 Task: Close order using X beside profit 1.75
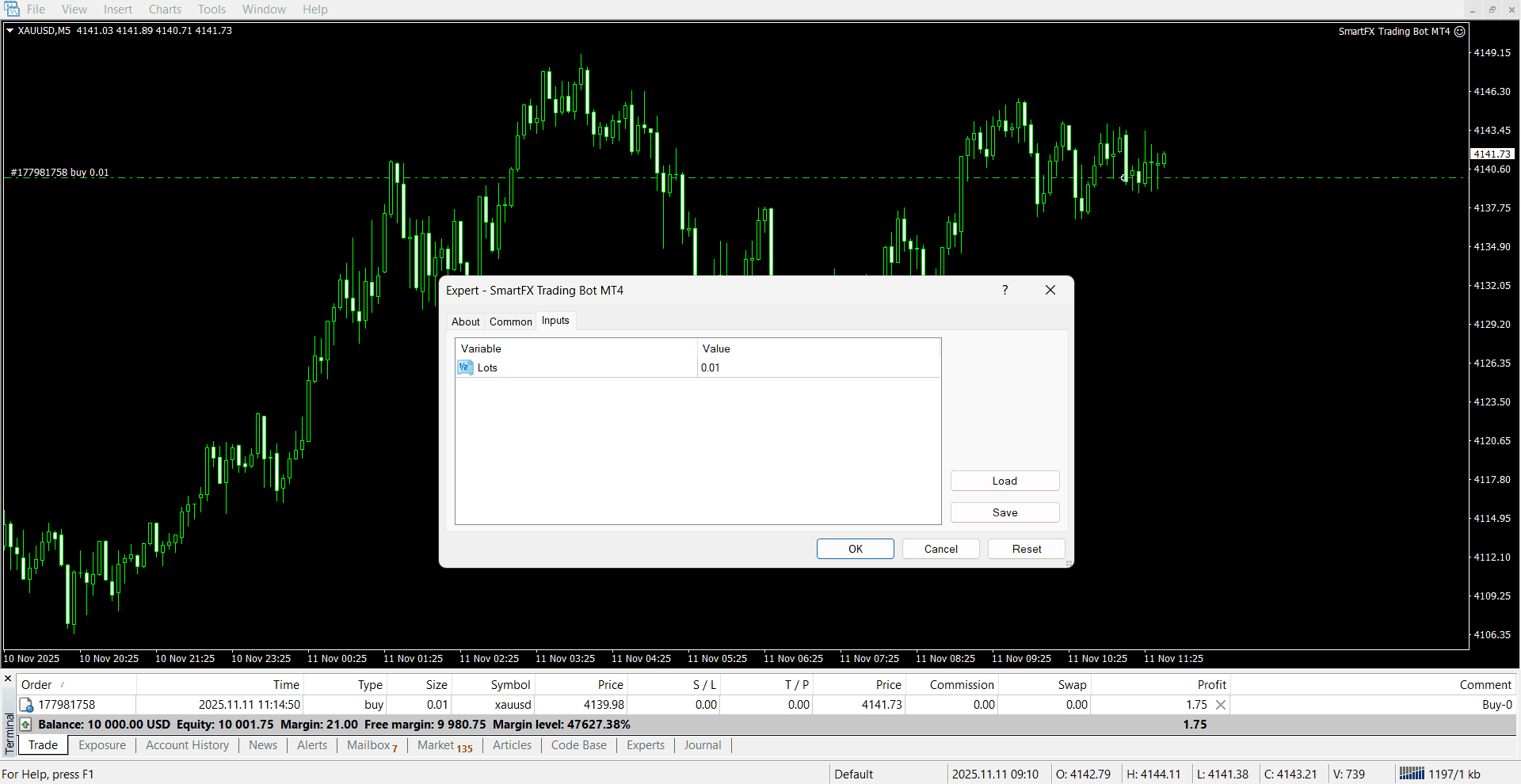point(1221,705)
